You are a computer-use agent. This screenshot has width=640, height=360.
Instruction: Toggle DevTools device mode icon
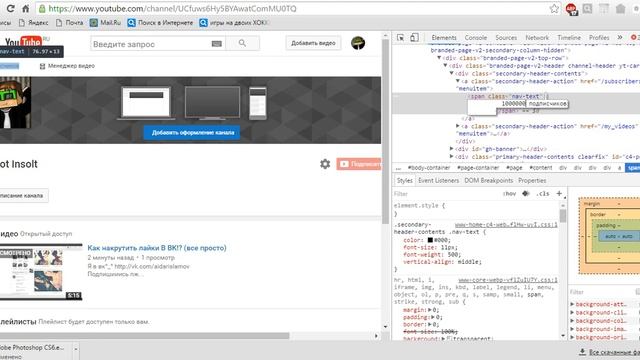(x=414, y=38)
